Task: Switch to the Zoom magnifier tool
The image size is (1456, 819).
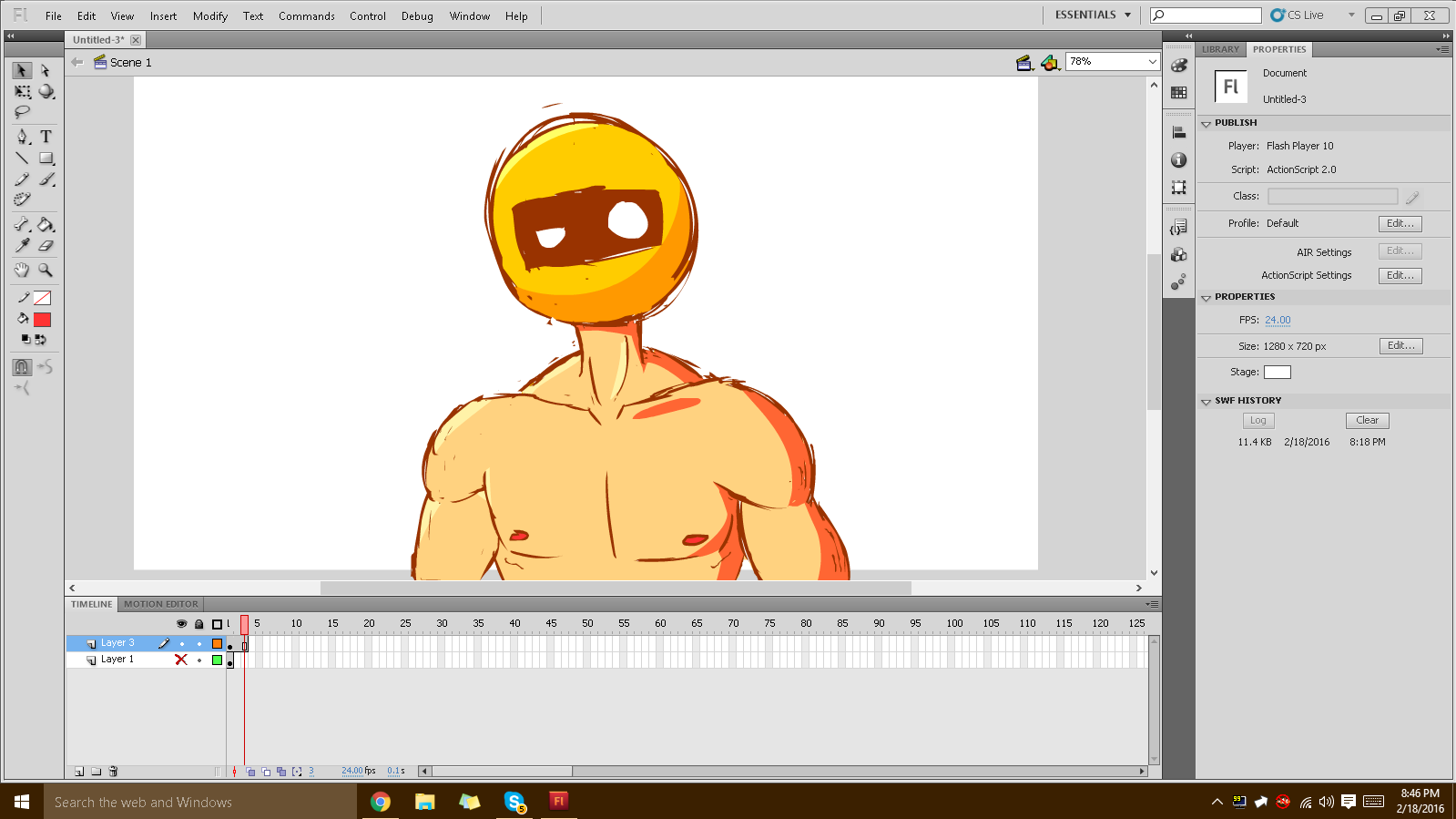Action: [46, 271]
